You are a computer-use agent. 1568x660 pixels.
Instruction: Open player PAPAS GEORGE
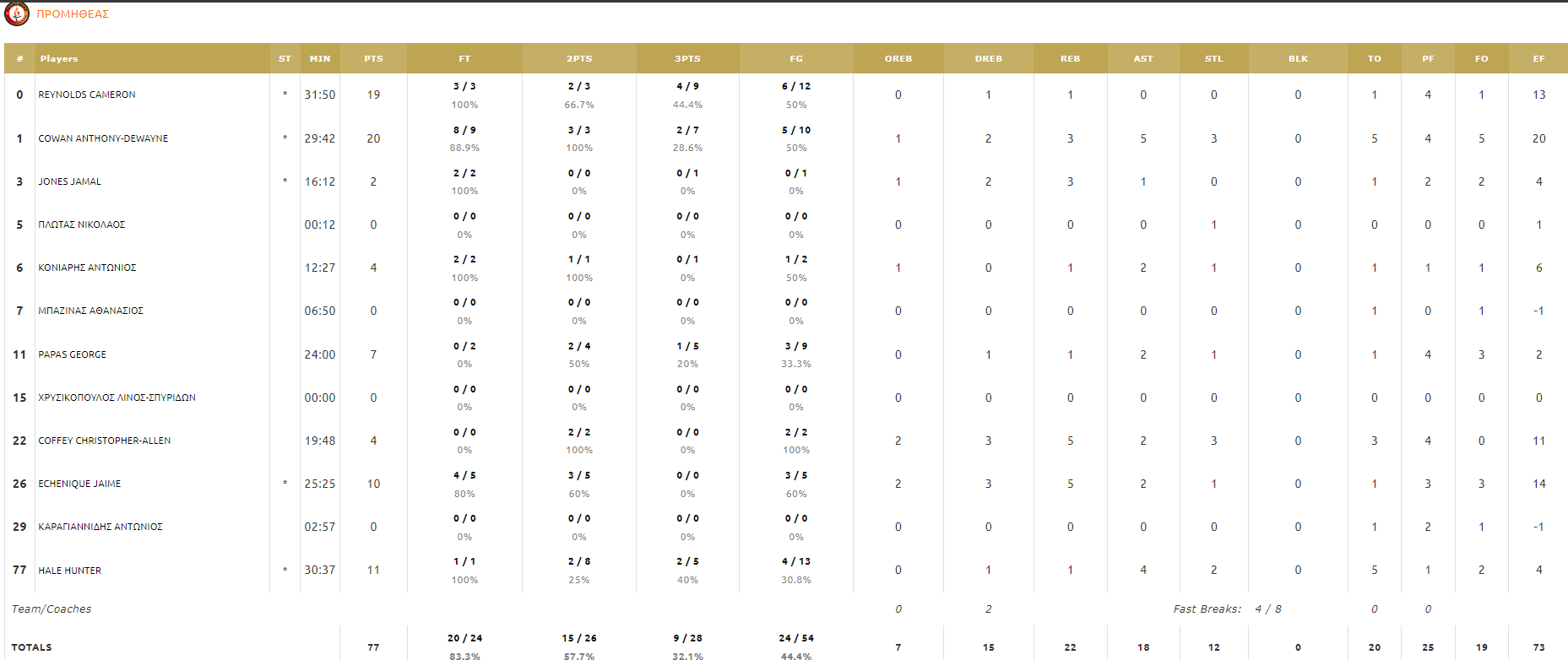[x=72, y=354]
